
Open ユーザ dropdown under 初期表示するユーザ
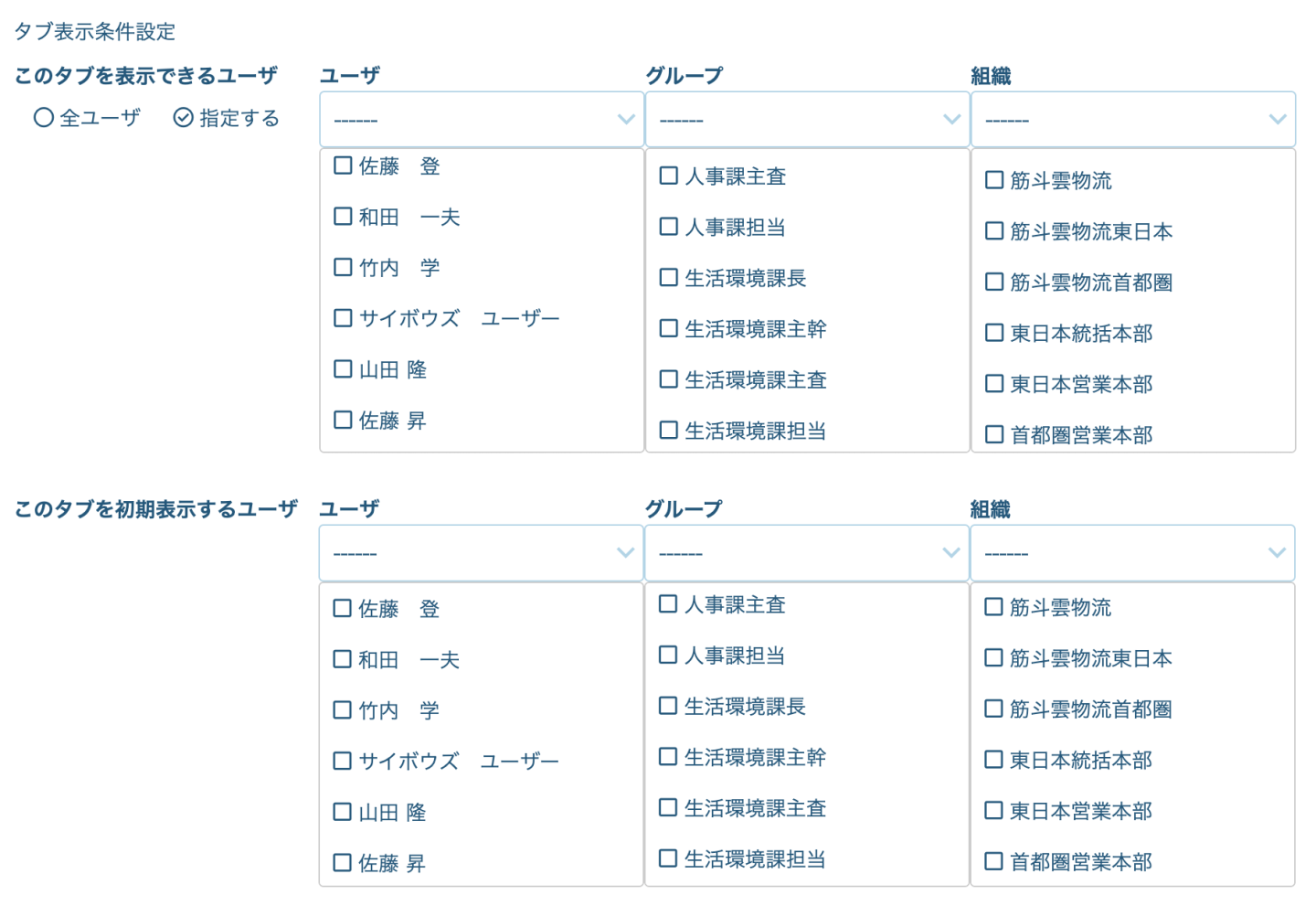481,553
